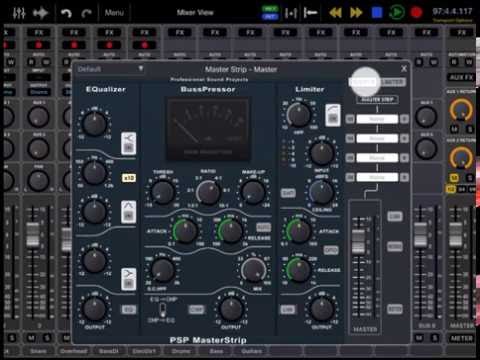Undo the last action with the undo arrow

click(x=66, y=13)
